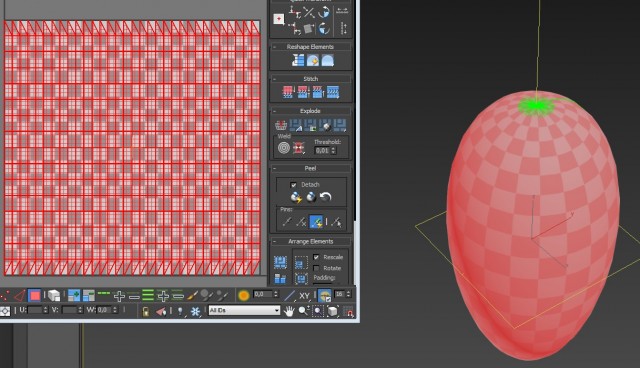Select the Polygon sub-object mode icon
The height and width of the screenshot is (368, 640).
35,295
